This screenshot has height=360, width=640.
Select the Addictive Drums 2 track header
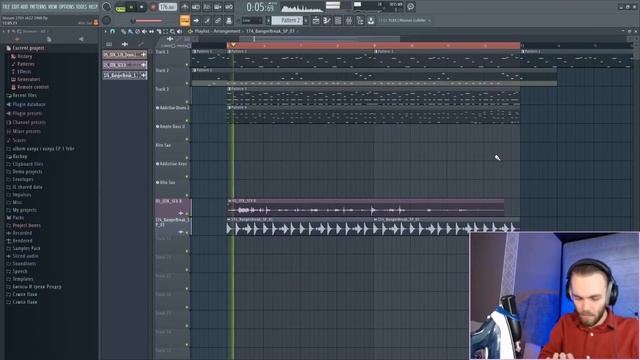173,113
